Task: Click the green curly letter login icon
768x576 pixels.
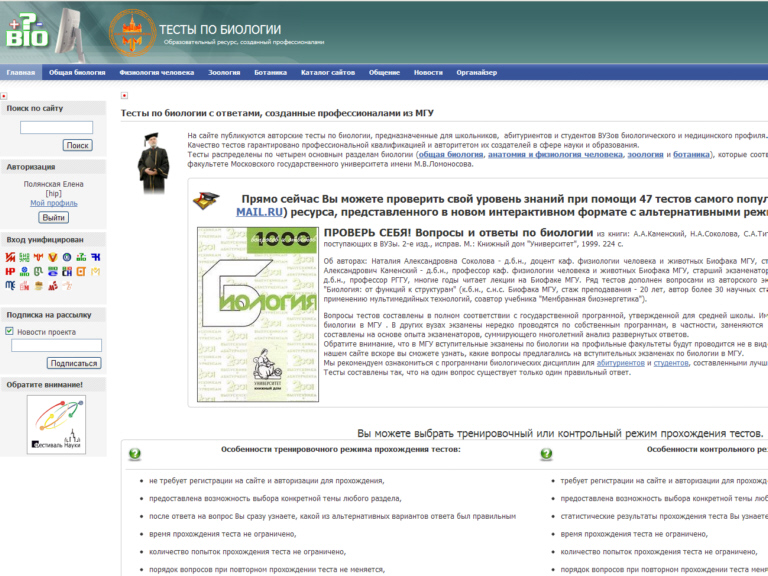Action: [x=39, y=271]
